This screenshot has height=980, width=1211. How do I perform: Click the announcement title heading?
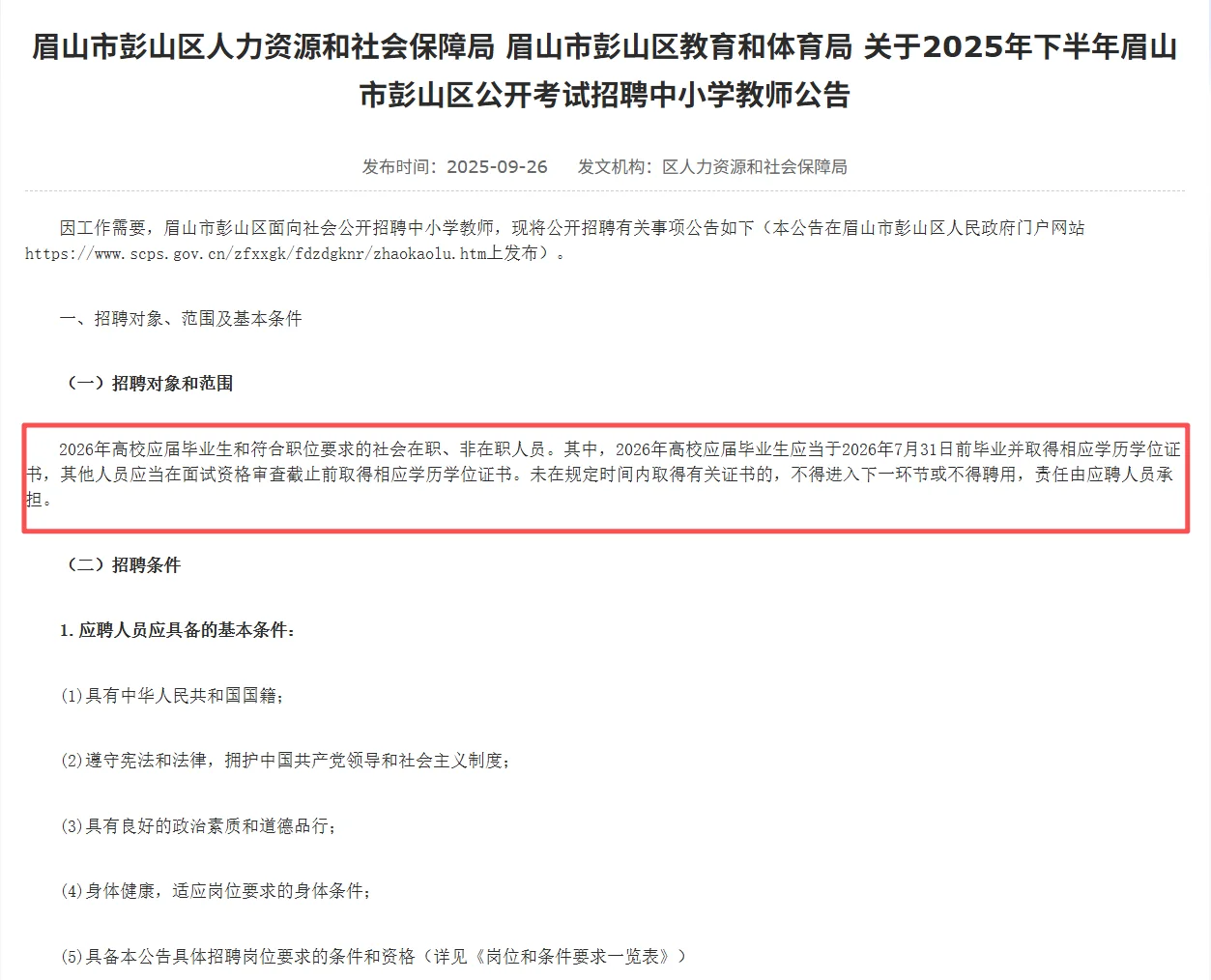coord(605,71)
